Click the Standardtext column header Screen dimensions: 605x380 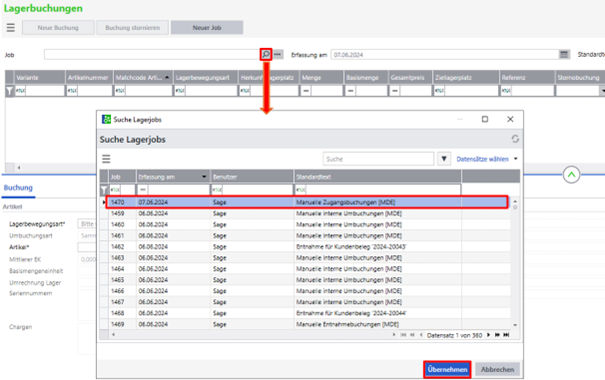[x=378, y=177]
